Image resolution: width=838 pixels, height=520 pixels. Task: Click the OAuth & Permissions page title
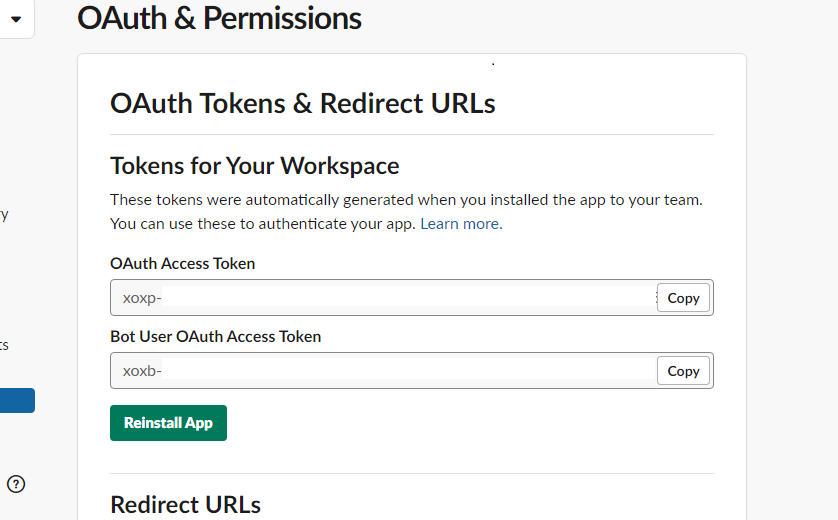(219, 18)
